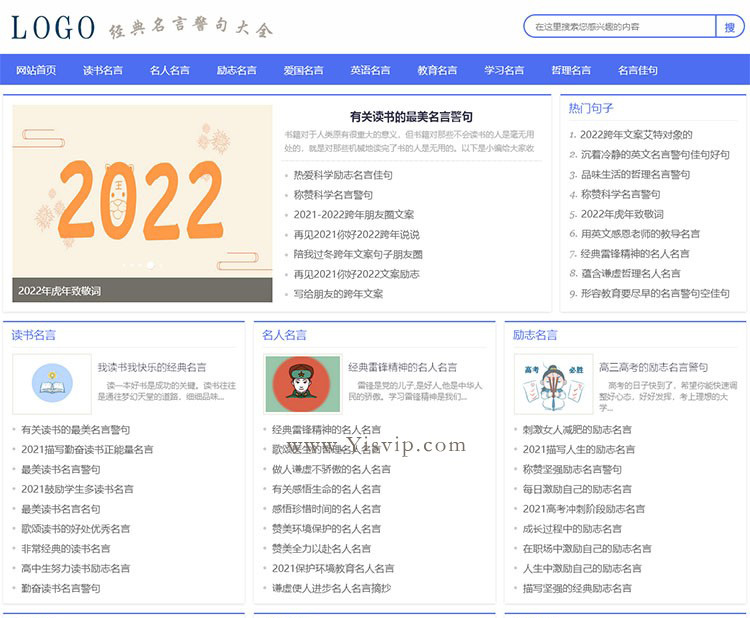The image size is (750, 618).
Task: Open 再见2021你好2022跨年说说 link
Action: (356, 234)
